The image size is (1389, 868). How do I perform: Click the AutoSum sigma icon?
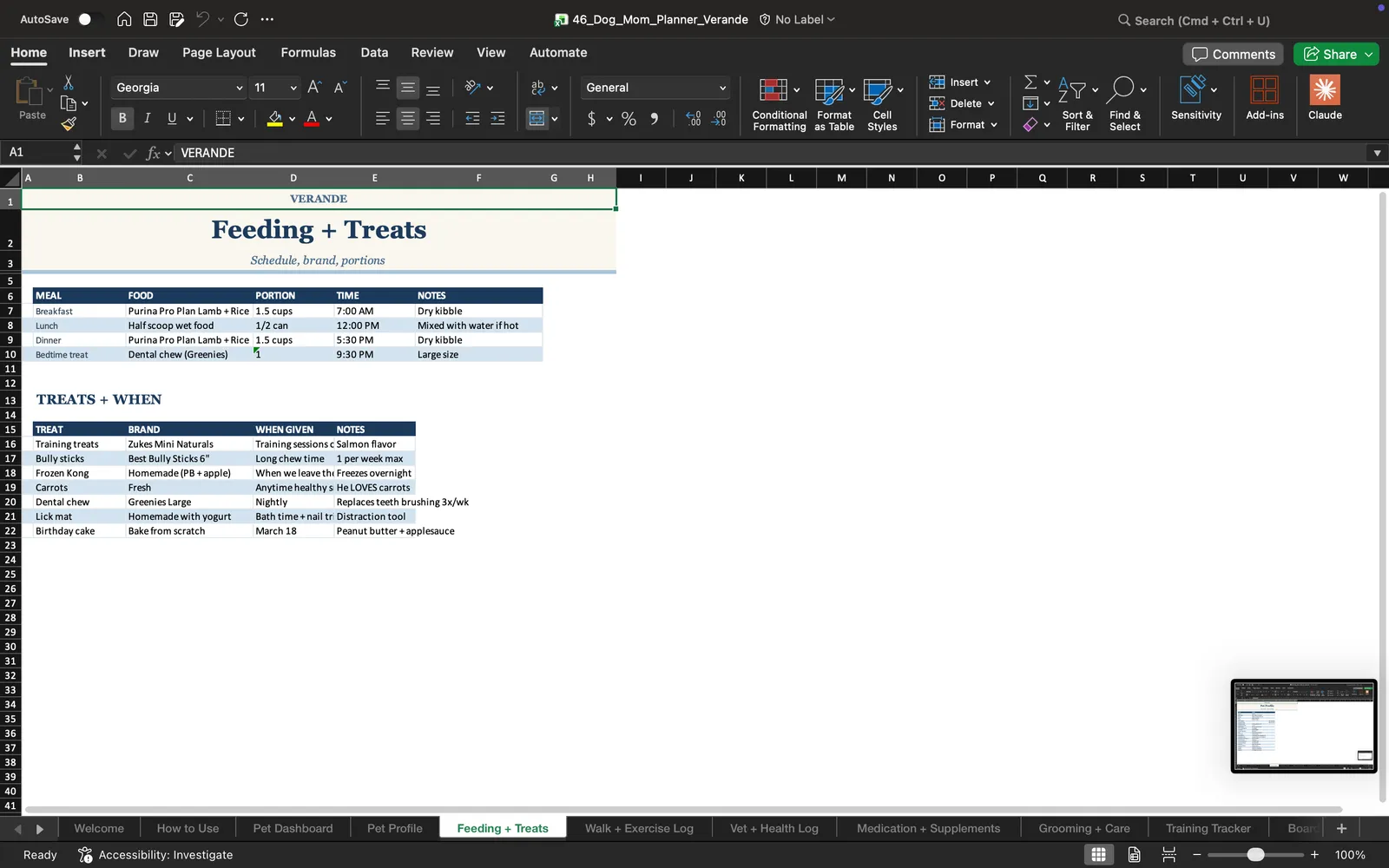click(x=1030, y=82)
